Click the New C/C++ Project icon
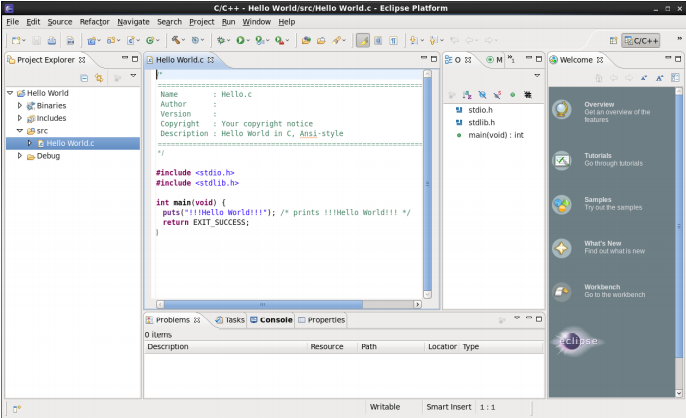Screen dimensions: 686x418 tap(91, 41)
